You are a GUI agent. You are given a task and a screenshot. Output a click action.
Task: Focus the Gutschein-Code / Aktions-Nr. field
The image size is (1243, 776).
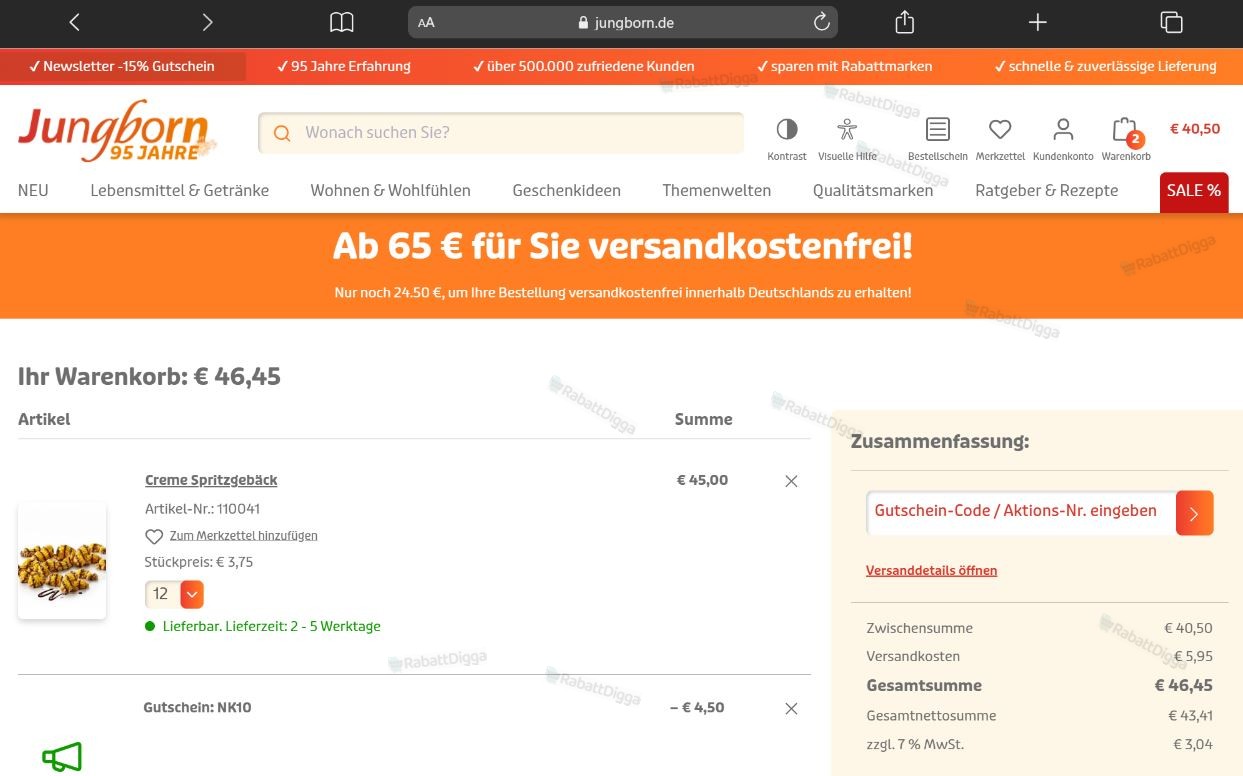(x=1020, y=513)
